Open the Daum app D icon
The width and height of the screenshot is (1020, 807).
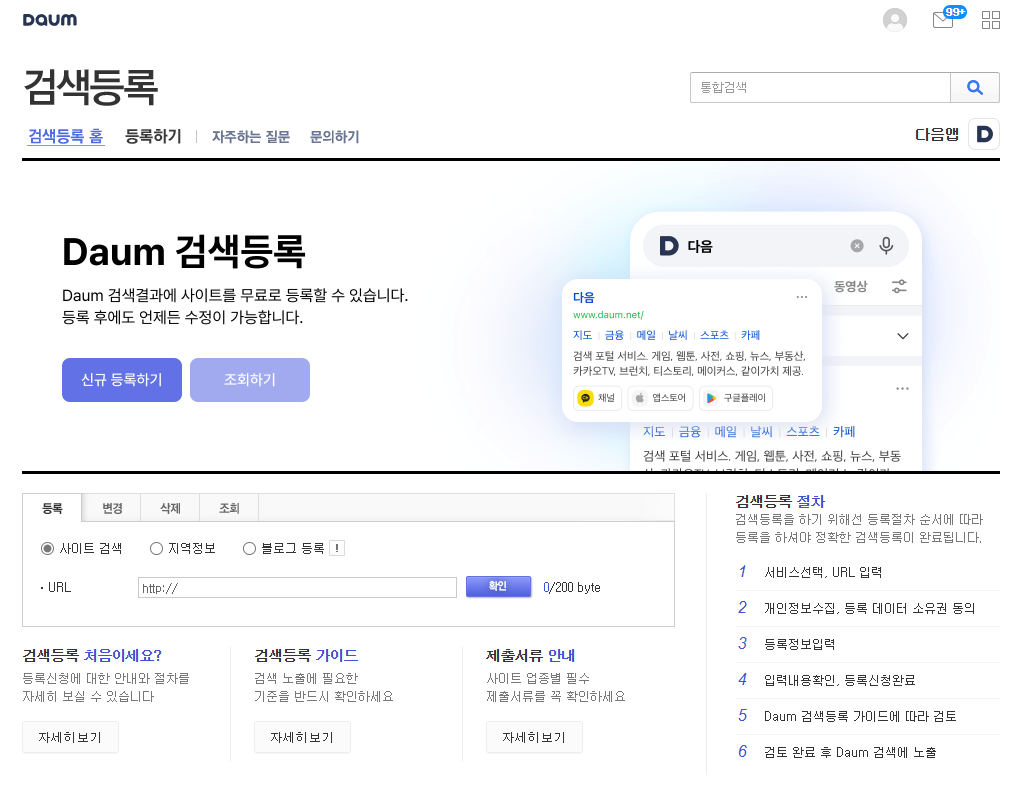(984, 134)
